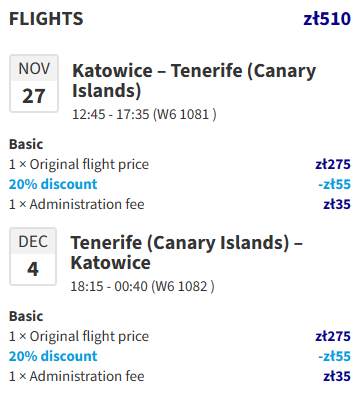This screenshot has width=360, height=393.
Task: Select the return Basic fare label
Action: tap(26, 316)
